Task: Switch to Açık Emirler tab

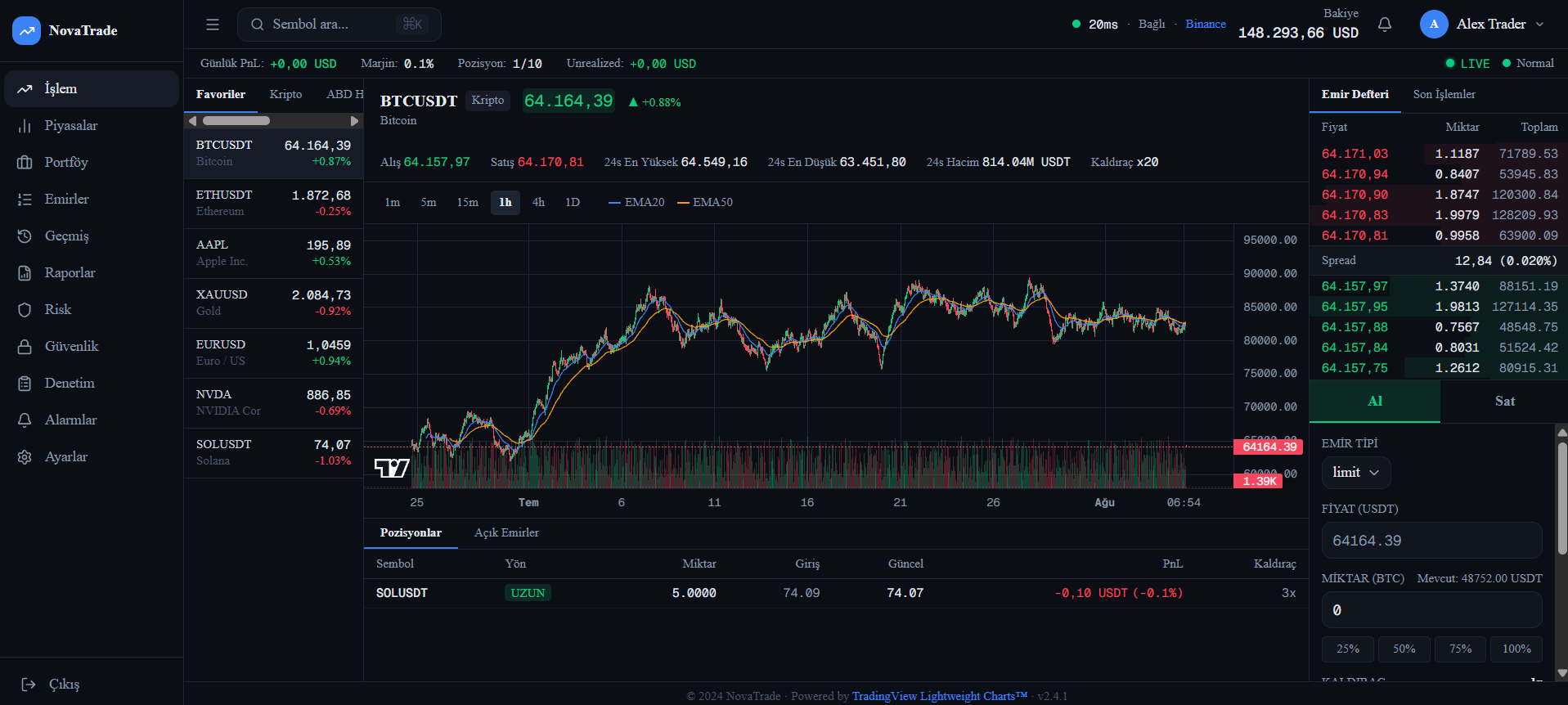Action: 506,533
